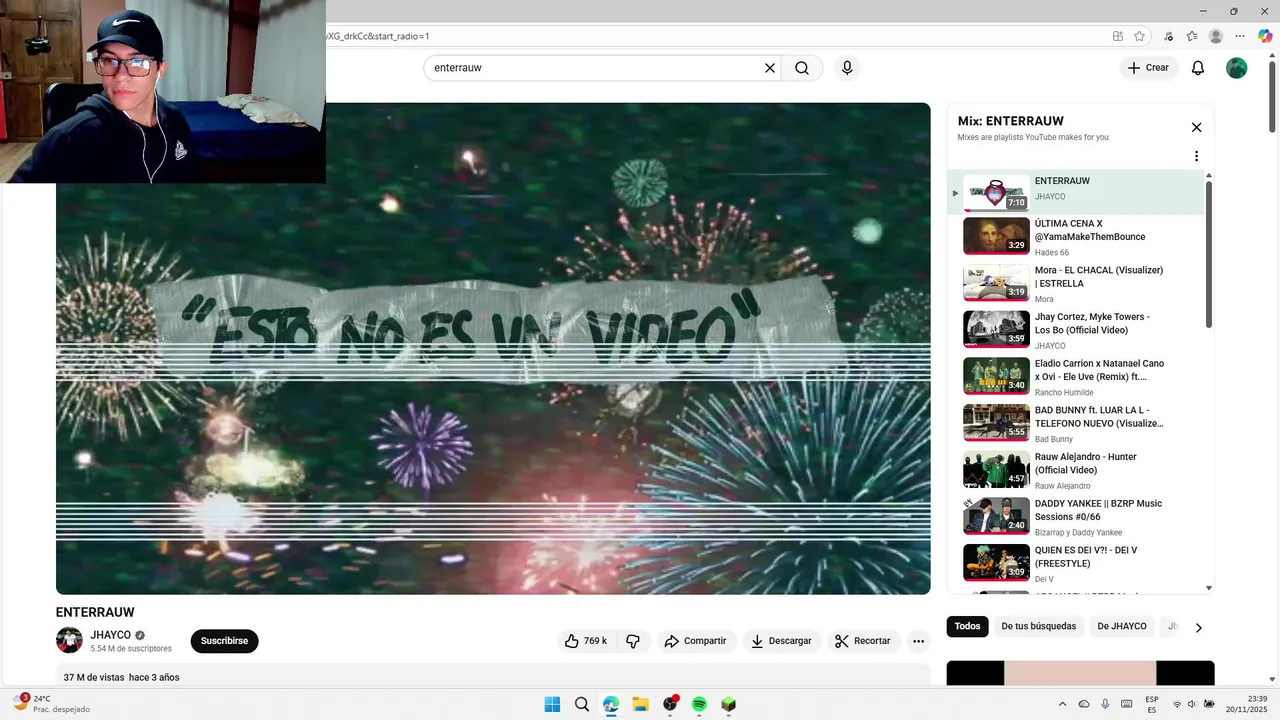Screen dimensions: 1280x720
Task: Open the weather widget showing 24°C
Action: [51, 704]
